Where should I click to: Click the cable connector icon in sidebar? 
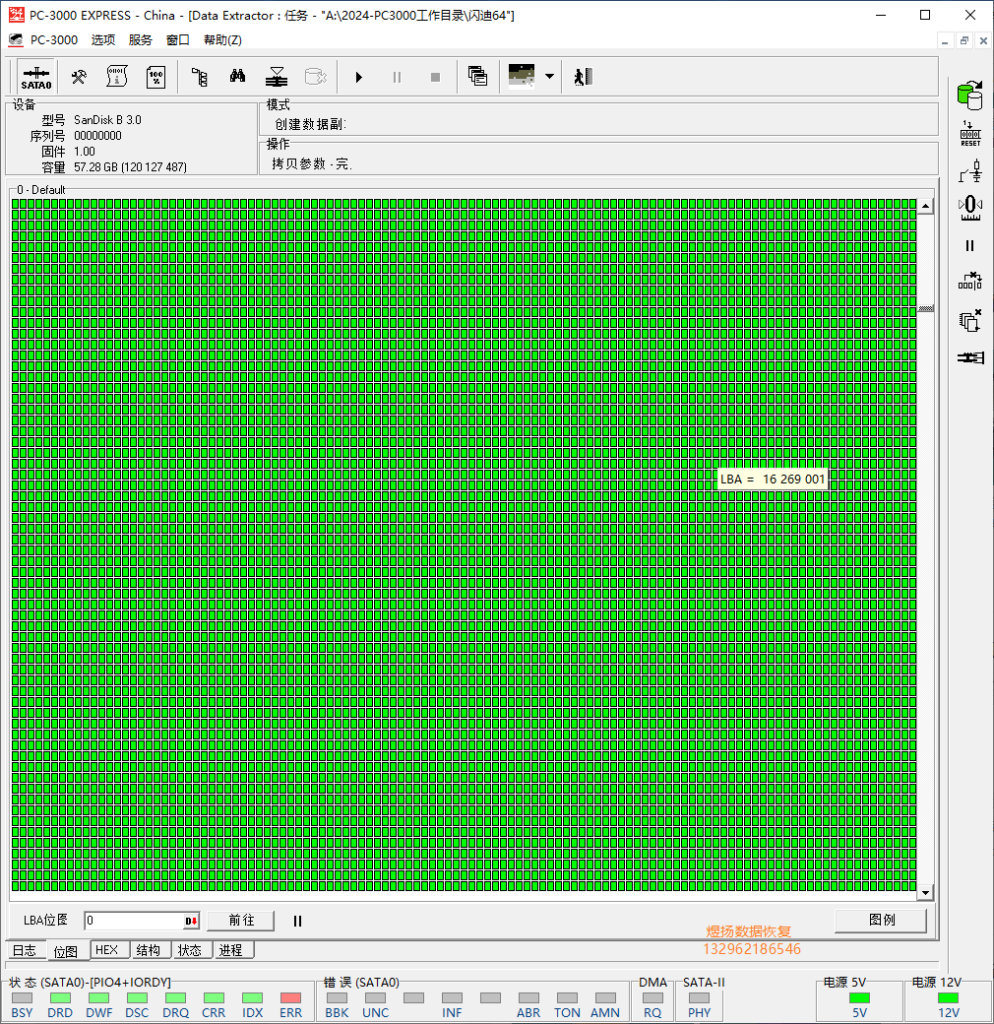[970, 358]
